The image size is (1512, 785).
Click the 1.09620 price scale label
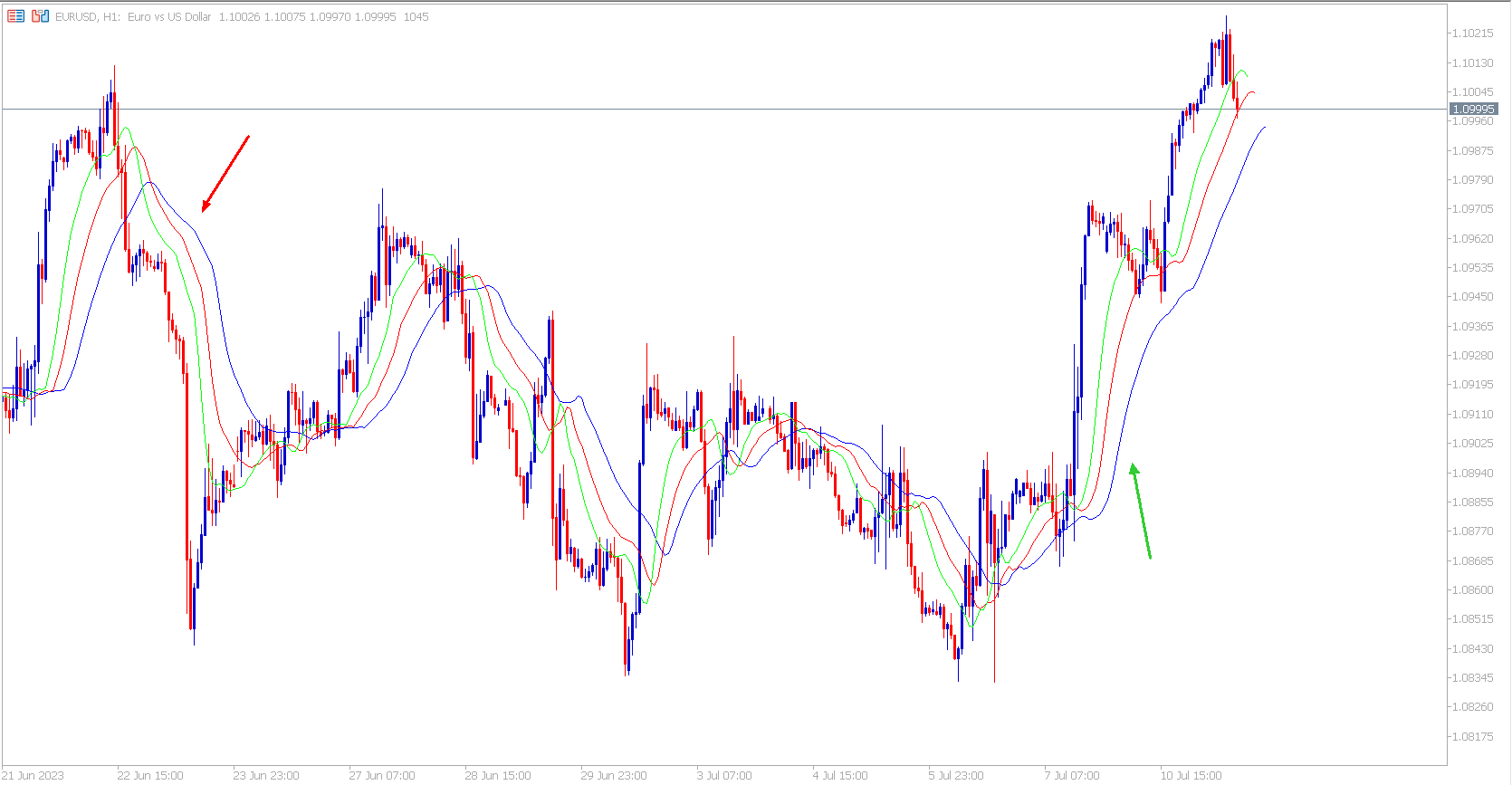pyautogui.click(x=1473, y=239)
